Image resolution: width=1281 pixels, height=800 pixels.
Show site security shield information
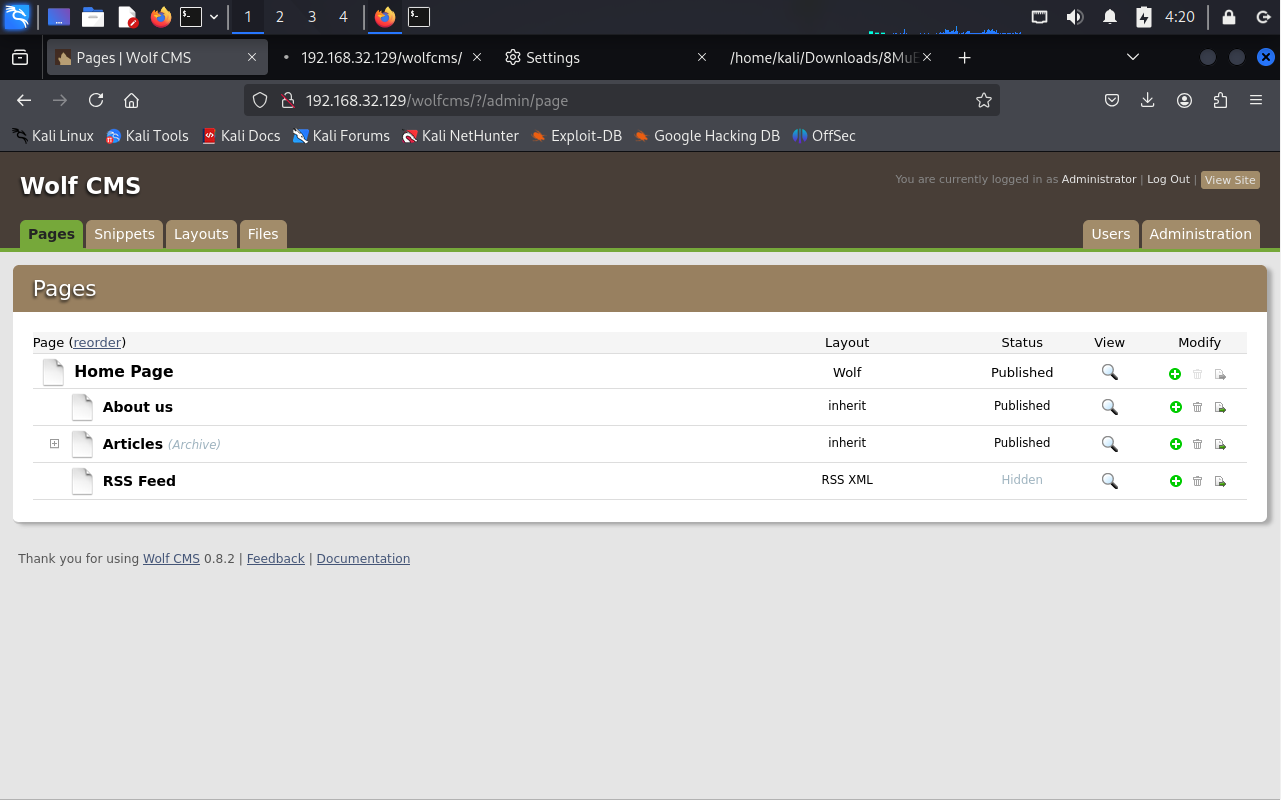click(x=260, y=100)
